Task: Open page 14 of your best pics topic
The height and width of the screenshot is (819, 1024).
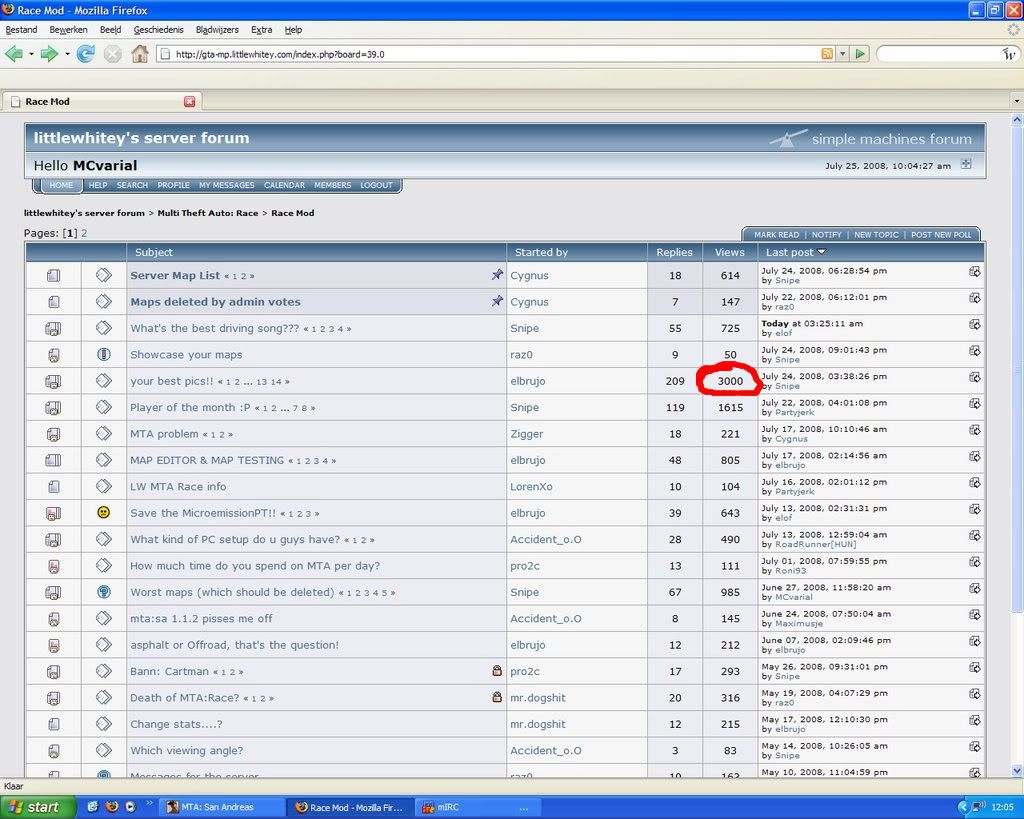Action: (276, 381)
